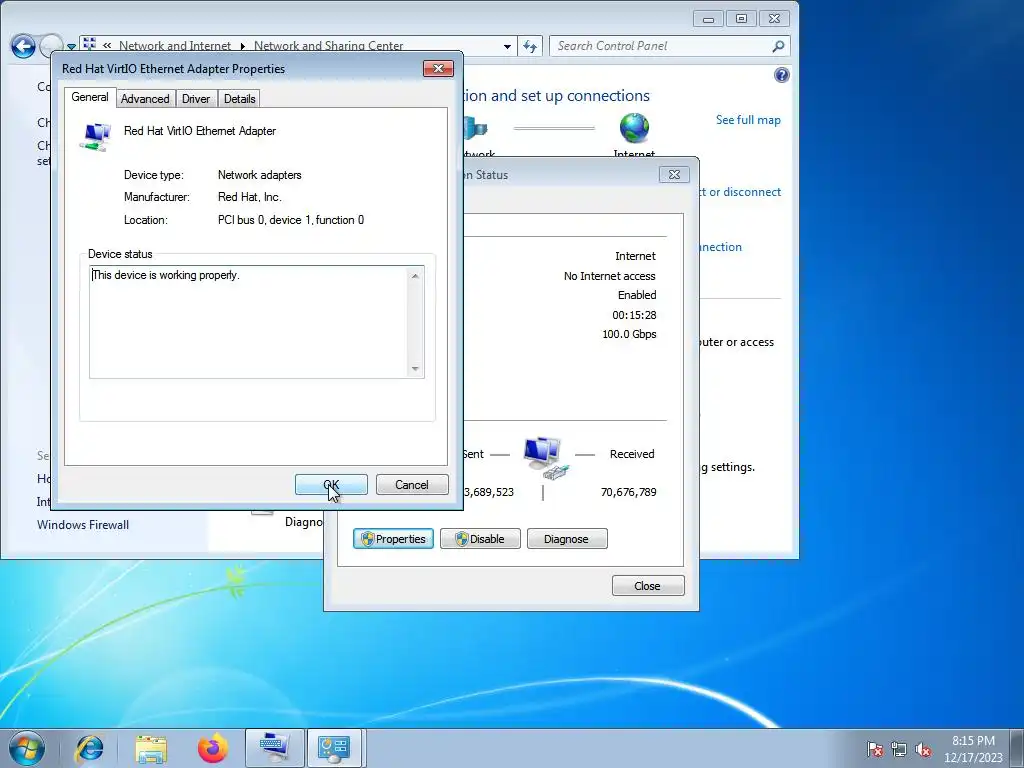Refresh the Control Panel address bar
This screenshot has height=768, width=1024.
click(x=530, y=46)
